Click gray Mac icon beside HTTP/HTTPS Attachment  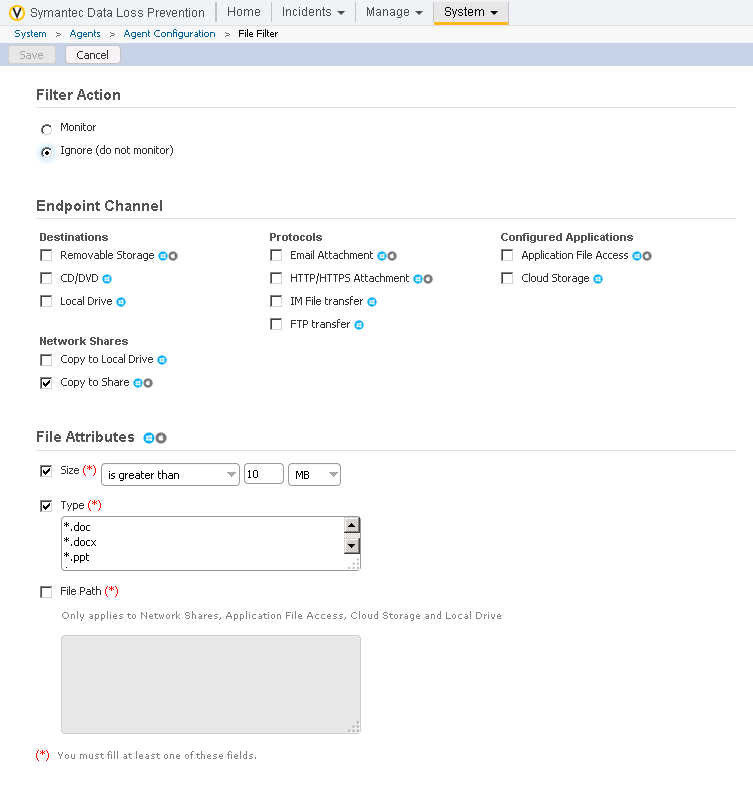(428, 279)
